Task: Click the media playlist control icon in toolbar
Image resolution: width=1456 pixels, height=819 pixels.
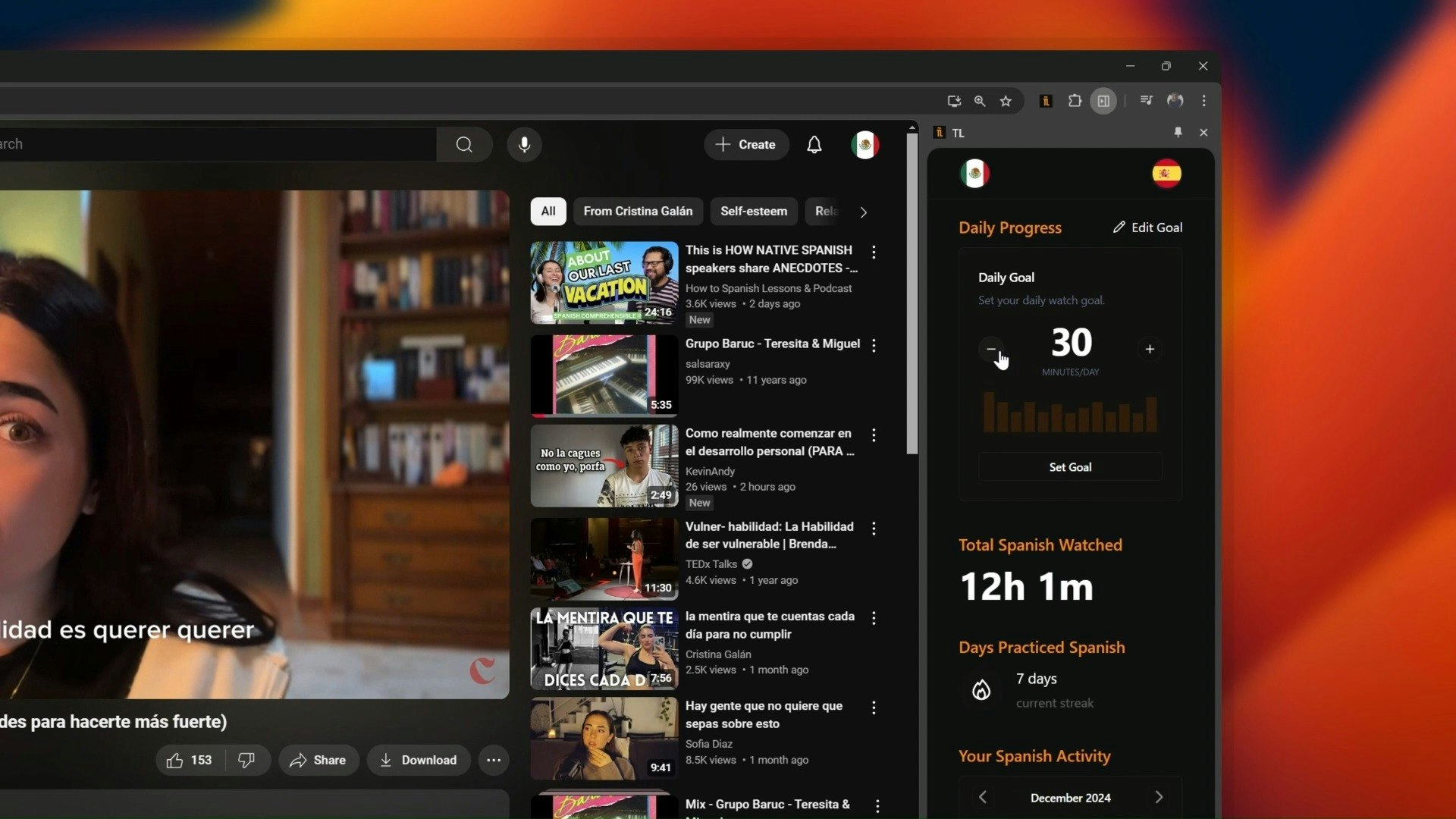Action: (1146, 100)
